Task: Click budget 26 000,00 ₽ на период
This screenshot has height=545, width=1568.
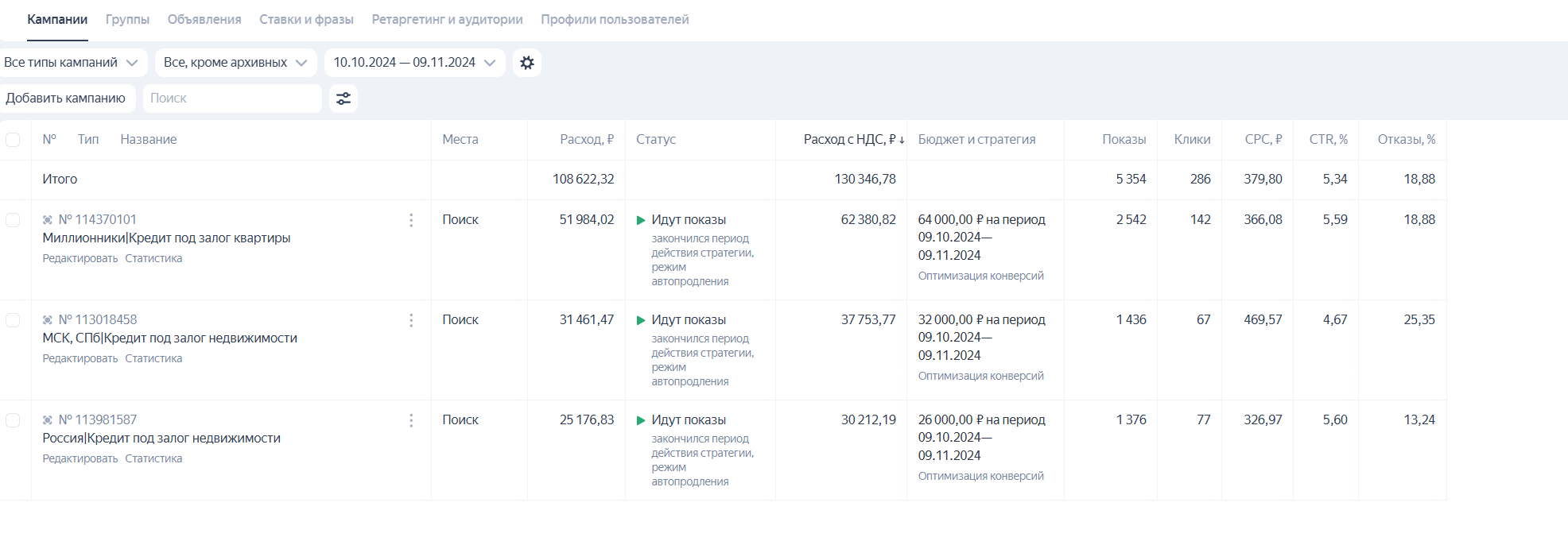Action: [982, 420]
